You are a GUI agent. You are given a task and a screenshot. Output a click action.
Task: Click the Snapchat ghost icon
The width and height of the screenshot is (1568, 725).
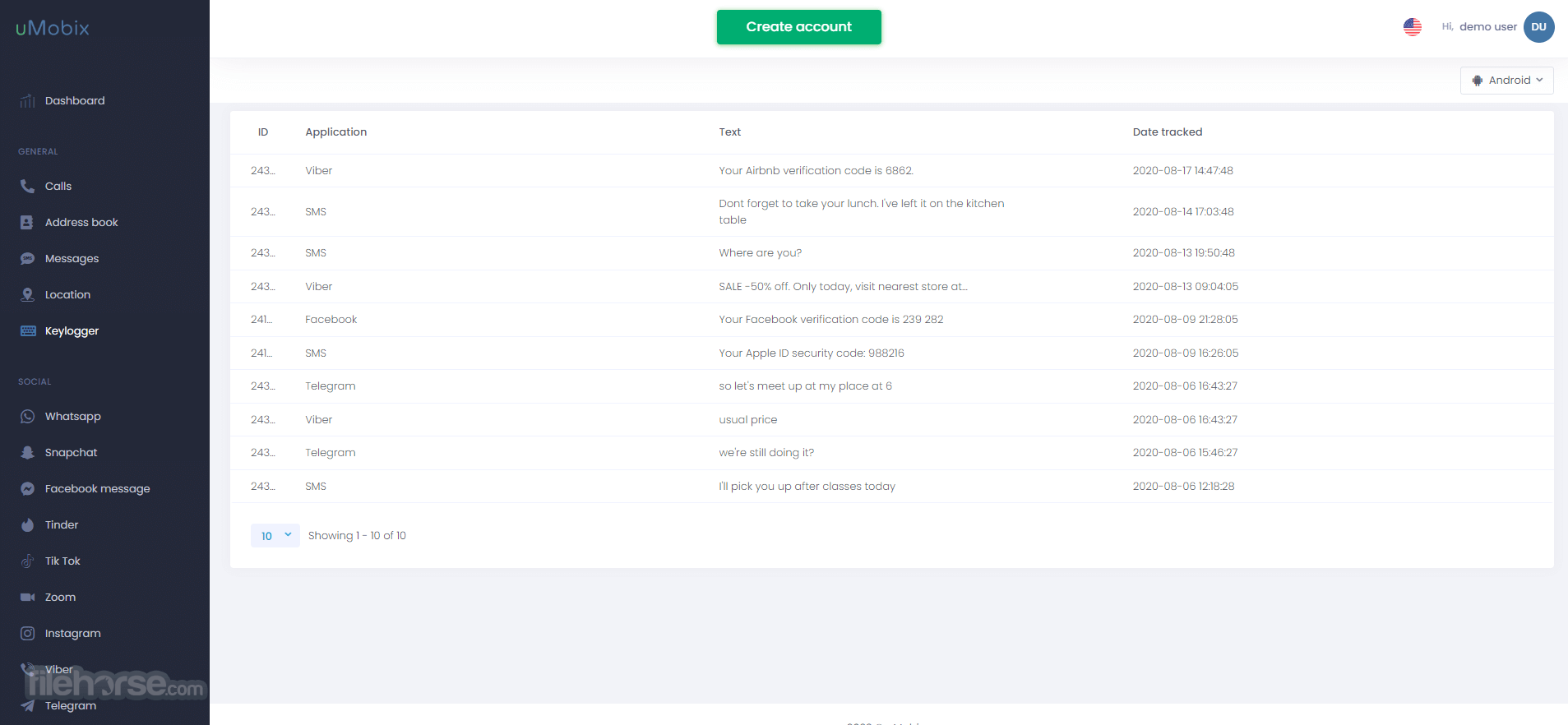[27, 453]
